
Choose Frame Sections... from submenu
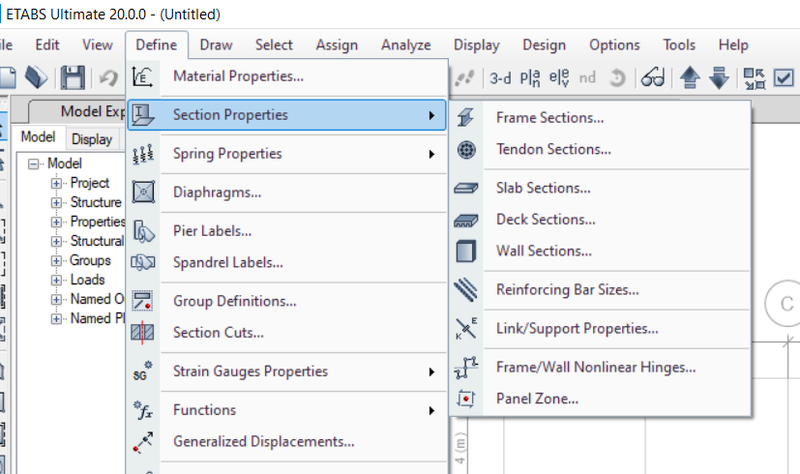pos(550,118)
